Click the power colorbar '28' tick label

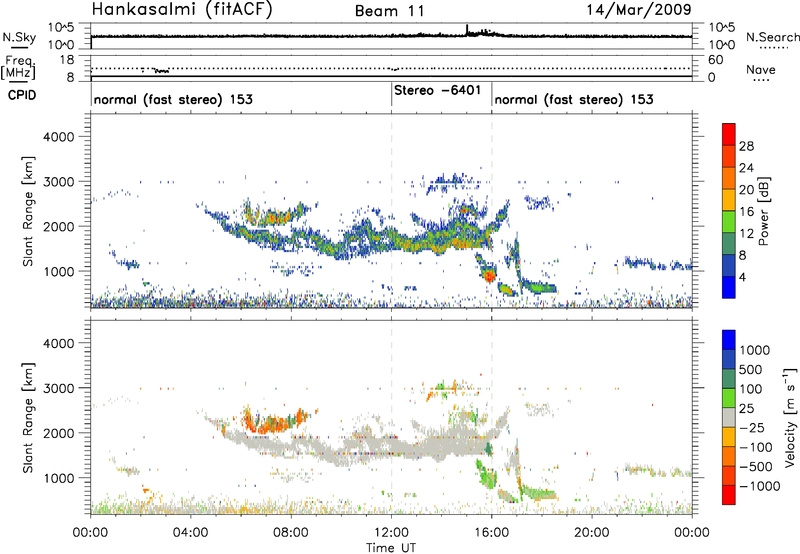[746, 146]
